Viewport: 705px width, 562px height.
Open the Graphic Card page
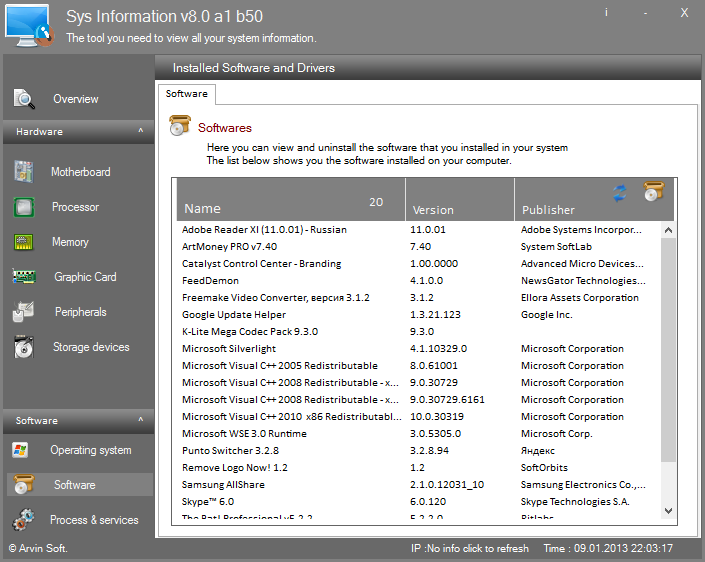point(85,277)
